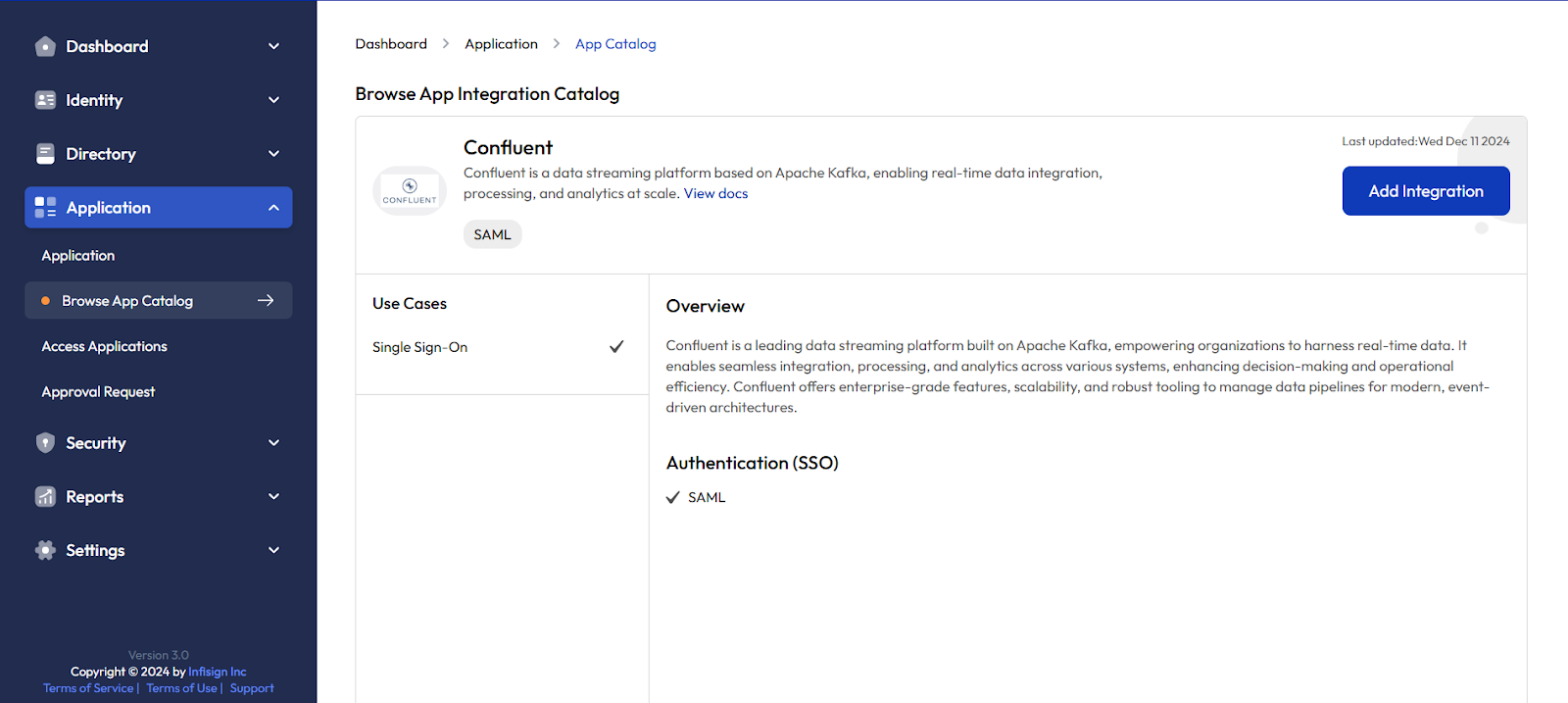Select the Single Sign-On use case
Screen dimensions: 1568x703
pyautogui.click(x=499, y=347)
